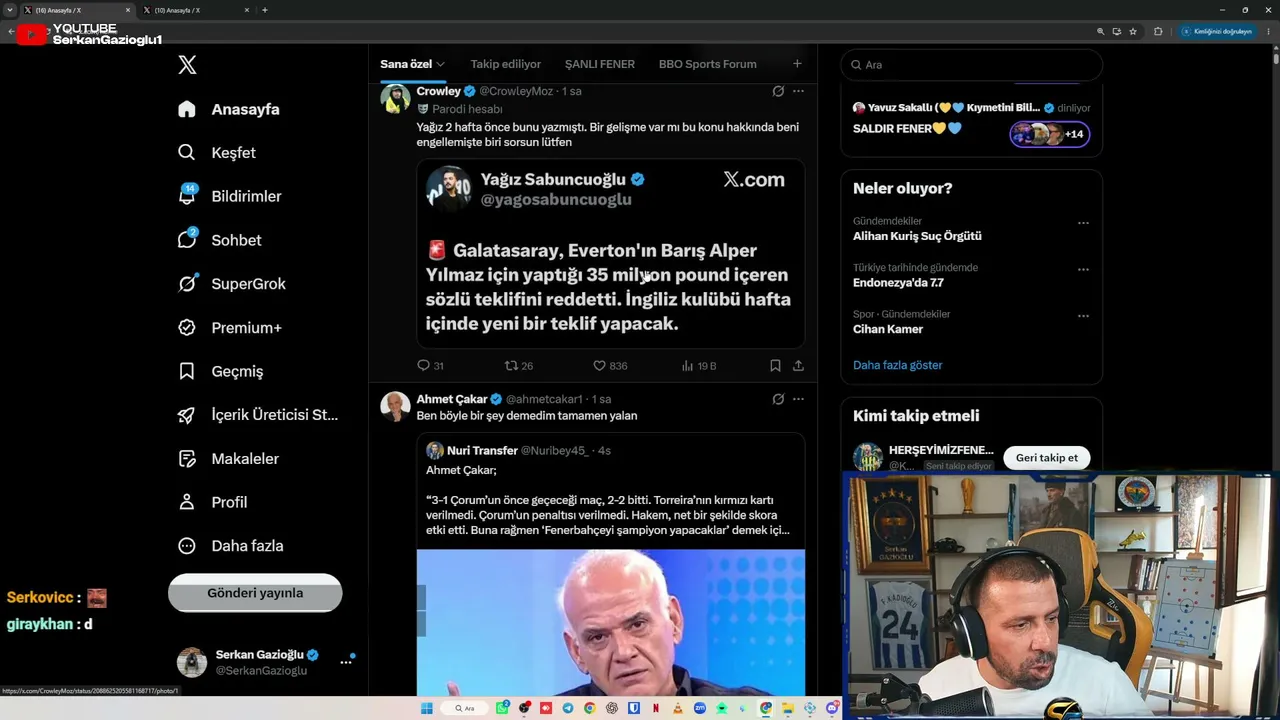This screenshot has height=720, width=1280.
Task: Open Geçmiş bookmark item
Action: click(220, 371)
